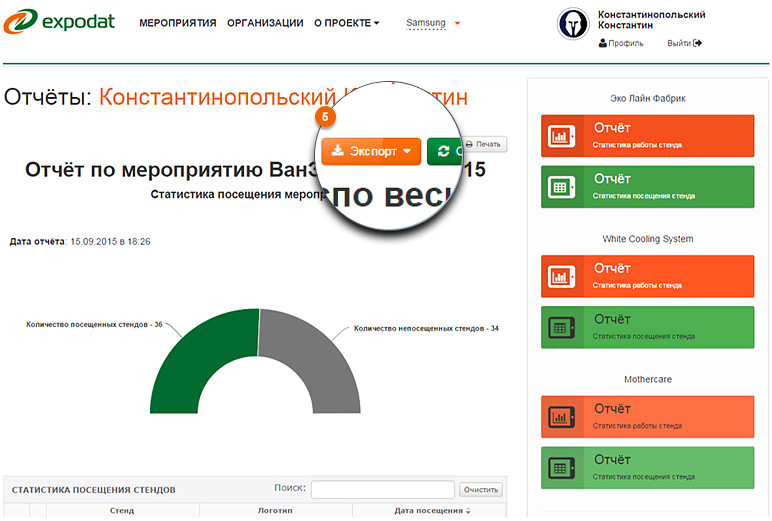Open the МЕРОПРИЯТИЯ menu item
772x521 pixels.
pyautogui.click(x=178, y=23)
